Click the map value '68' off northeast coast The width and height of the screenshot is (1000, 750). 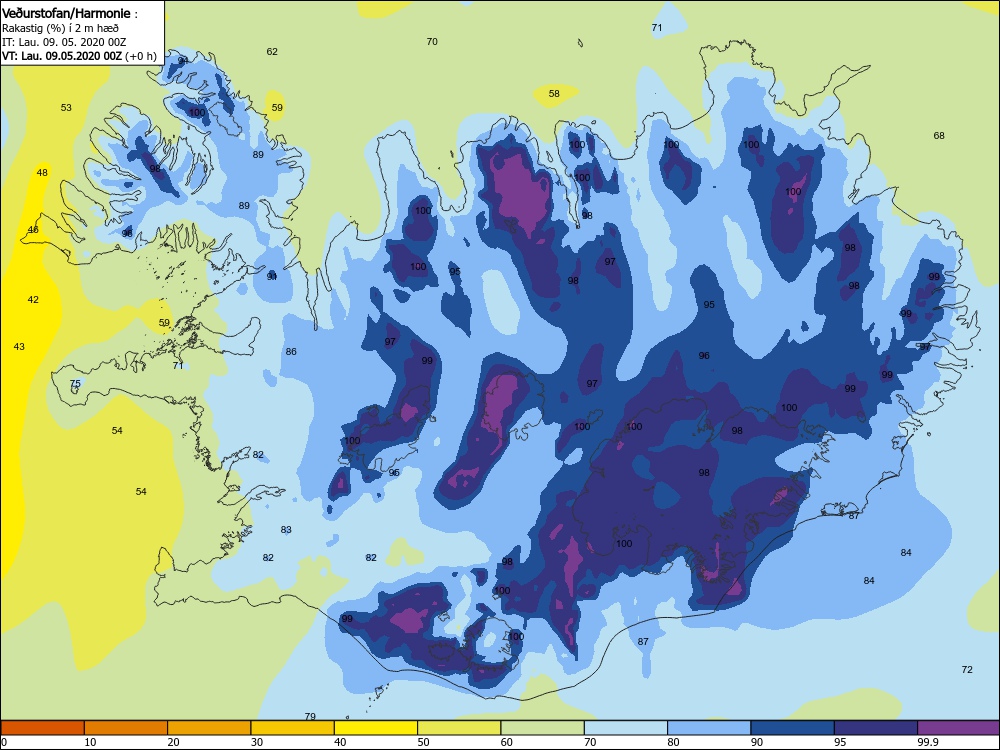(x=939, y=136)
